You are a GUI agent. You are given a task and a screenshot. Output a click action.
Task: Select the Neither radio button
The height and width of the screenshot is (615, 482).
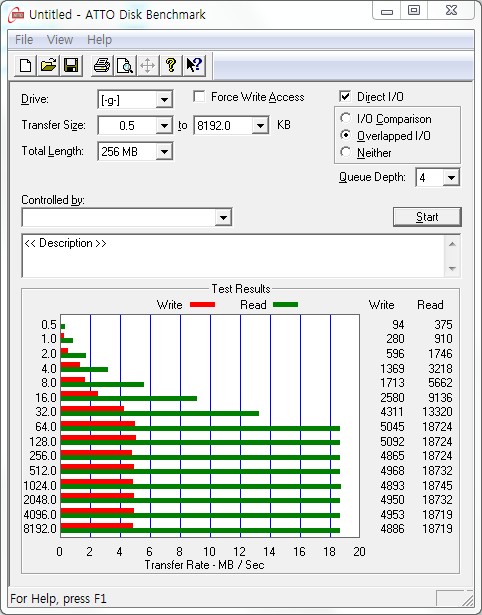click(x=346, y=152)
